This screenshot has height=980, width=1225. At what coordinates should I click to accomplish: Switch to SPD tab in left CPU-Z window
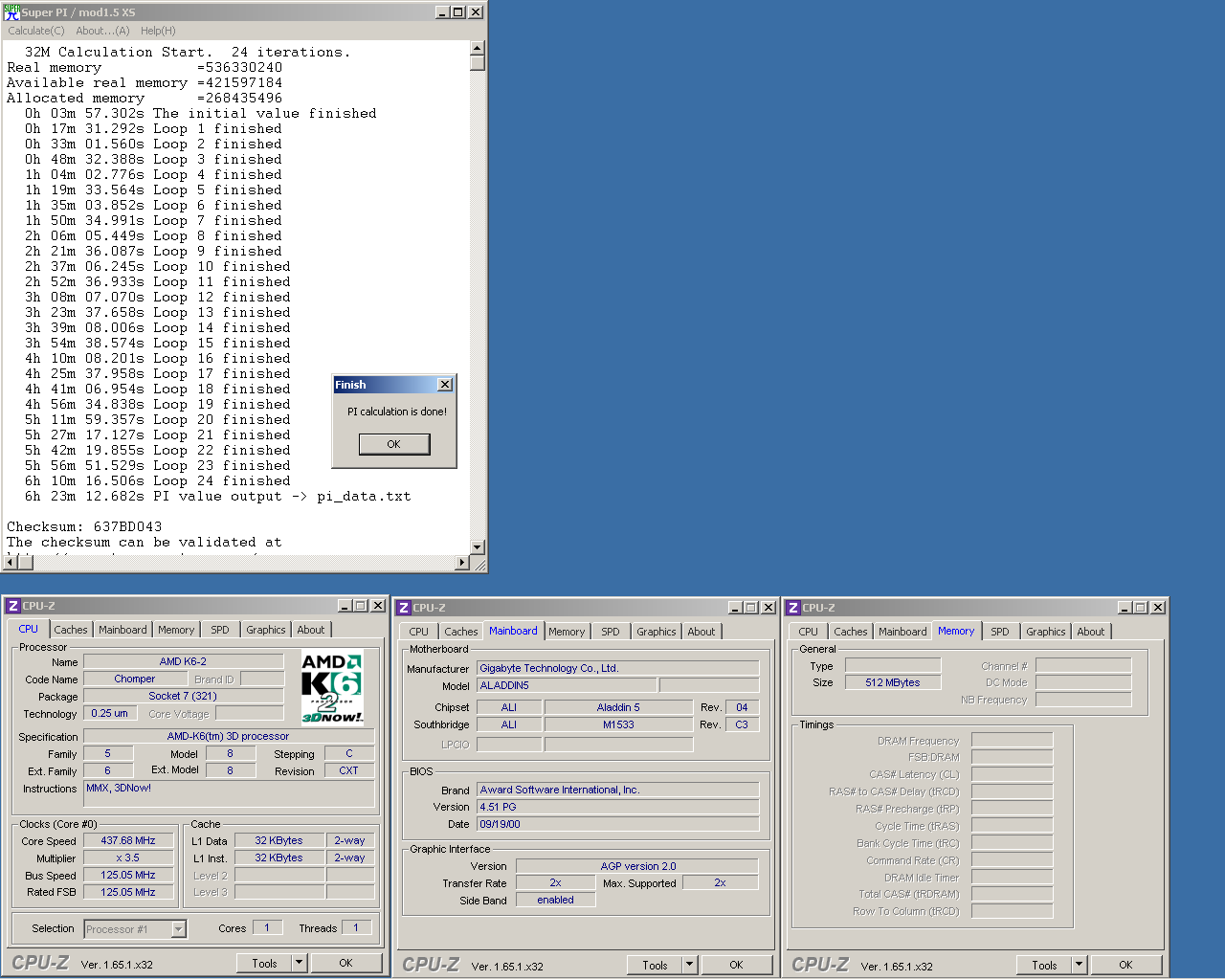click(x=220, y=630)
